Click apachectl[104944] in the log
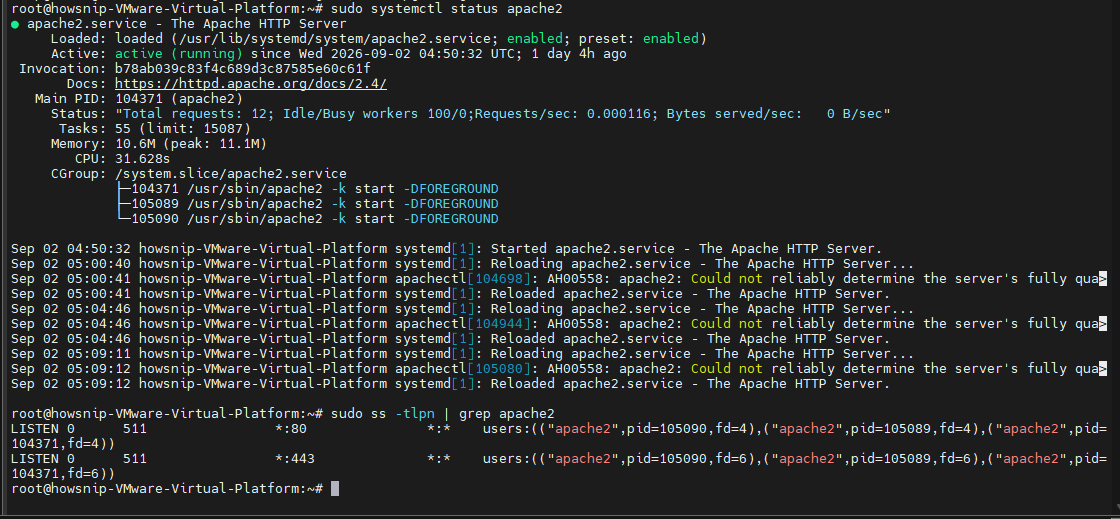This screenshot has height=519, width=1120. (x=463, y=323)
